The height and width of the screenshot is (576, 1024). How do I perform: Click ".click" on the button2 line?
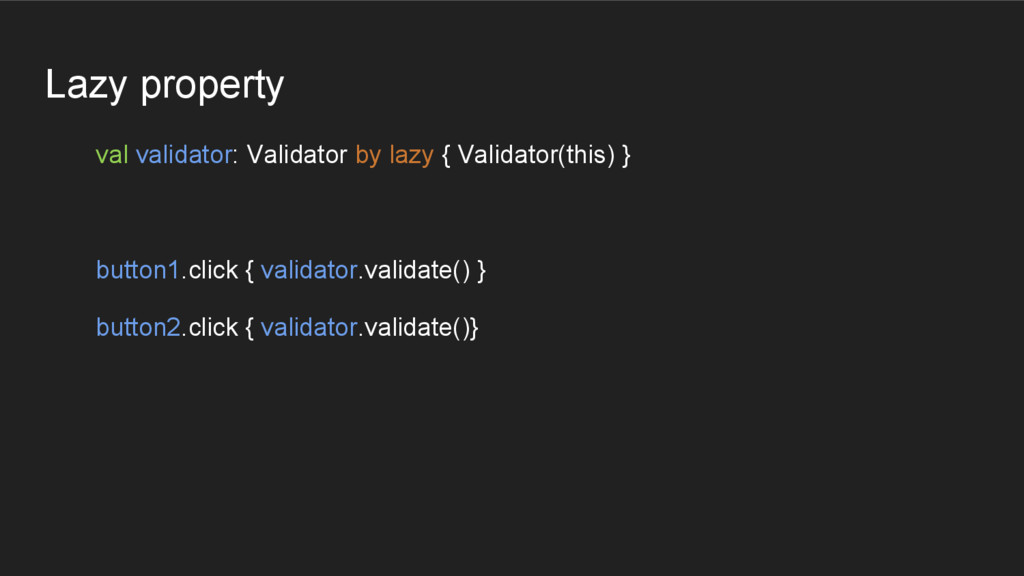coord(210,328)
